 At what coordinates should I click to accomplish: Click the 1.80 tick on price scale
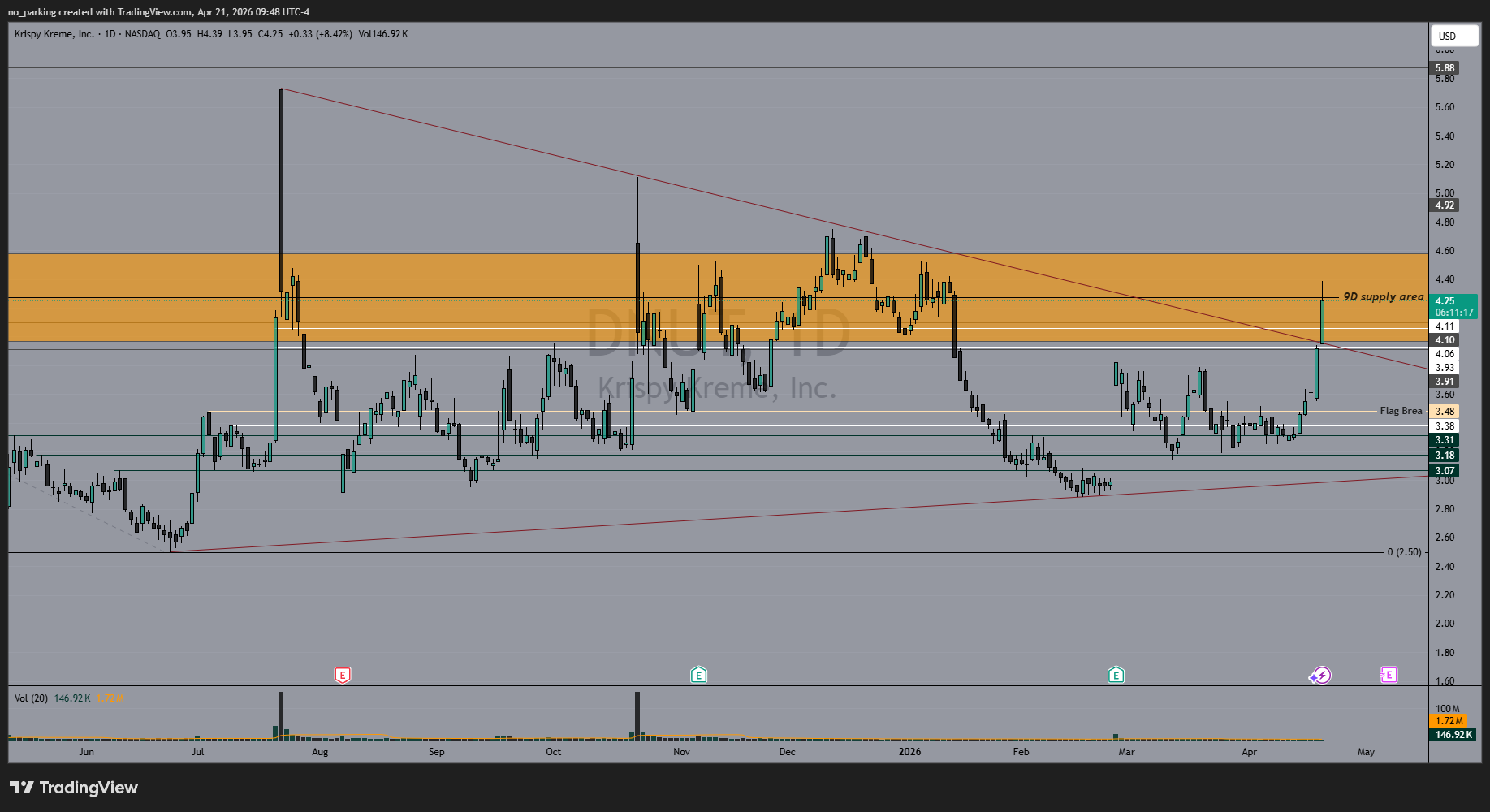point(1445,653)
